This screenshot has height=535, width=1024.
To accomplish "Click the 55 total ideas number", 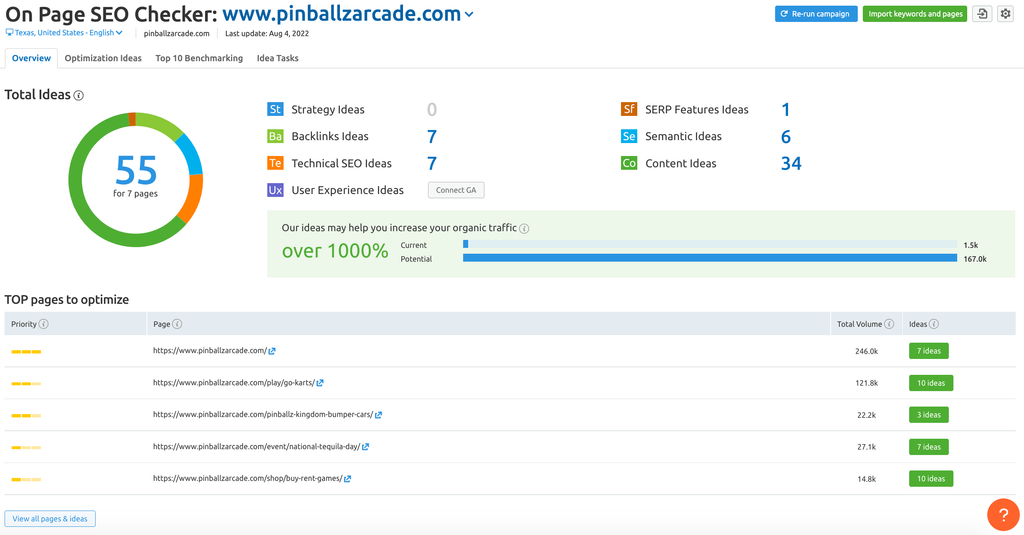I will [x=136, y=170].
